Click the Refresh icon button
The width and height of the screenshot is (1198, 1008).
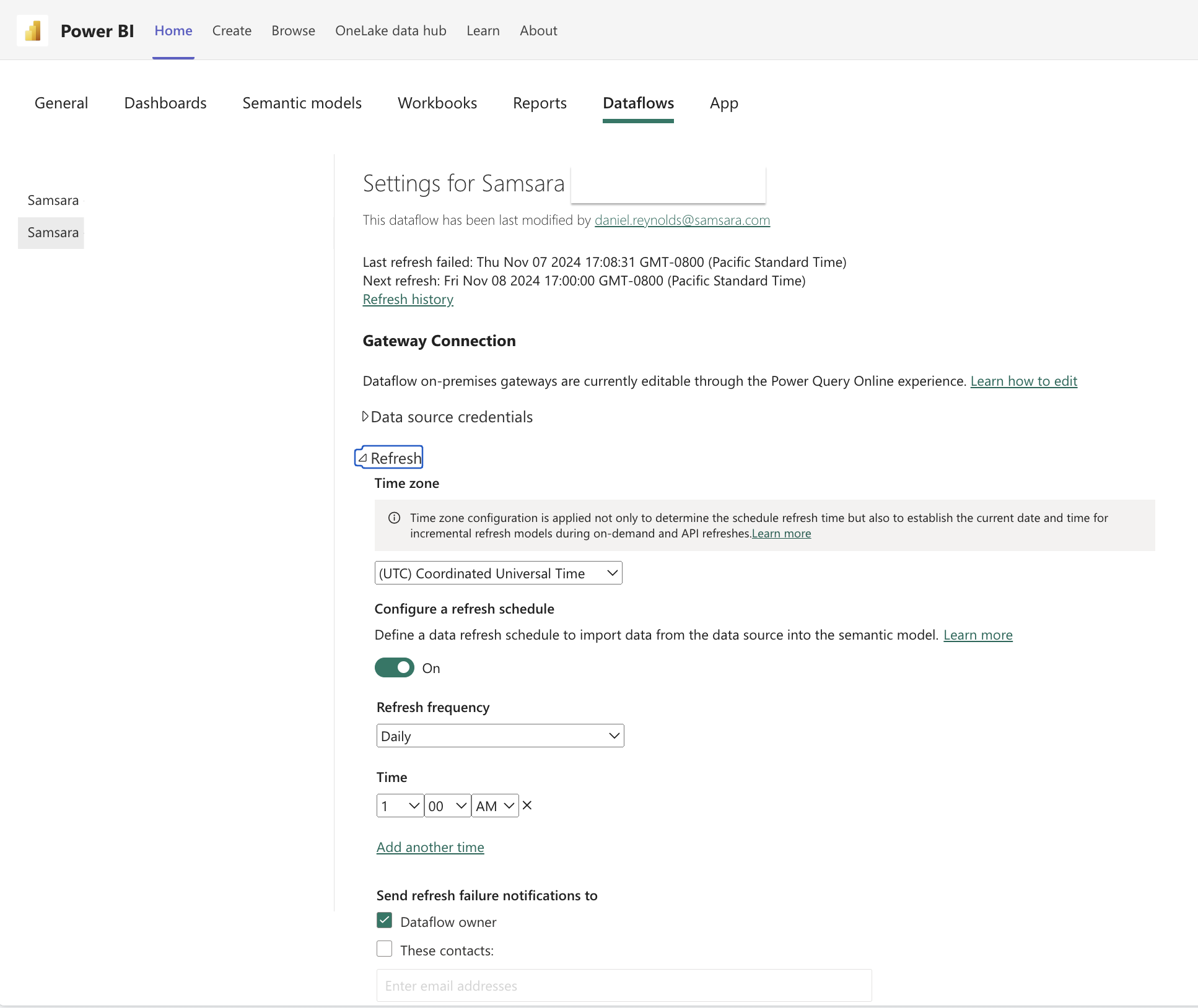coord(363,458)
